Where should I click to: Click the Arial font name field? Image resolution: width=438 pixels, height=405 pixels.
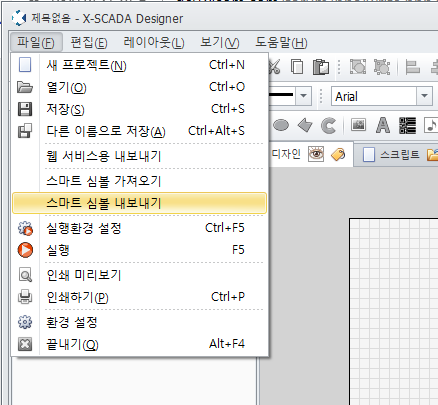(x=374, y=96)
